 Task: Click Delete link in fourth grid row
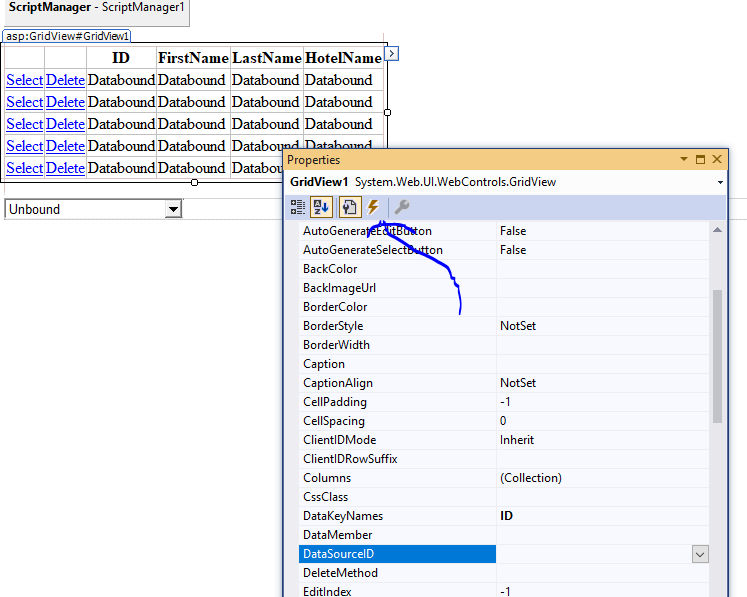coord(65,146)
